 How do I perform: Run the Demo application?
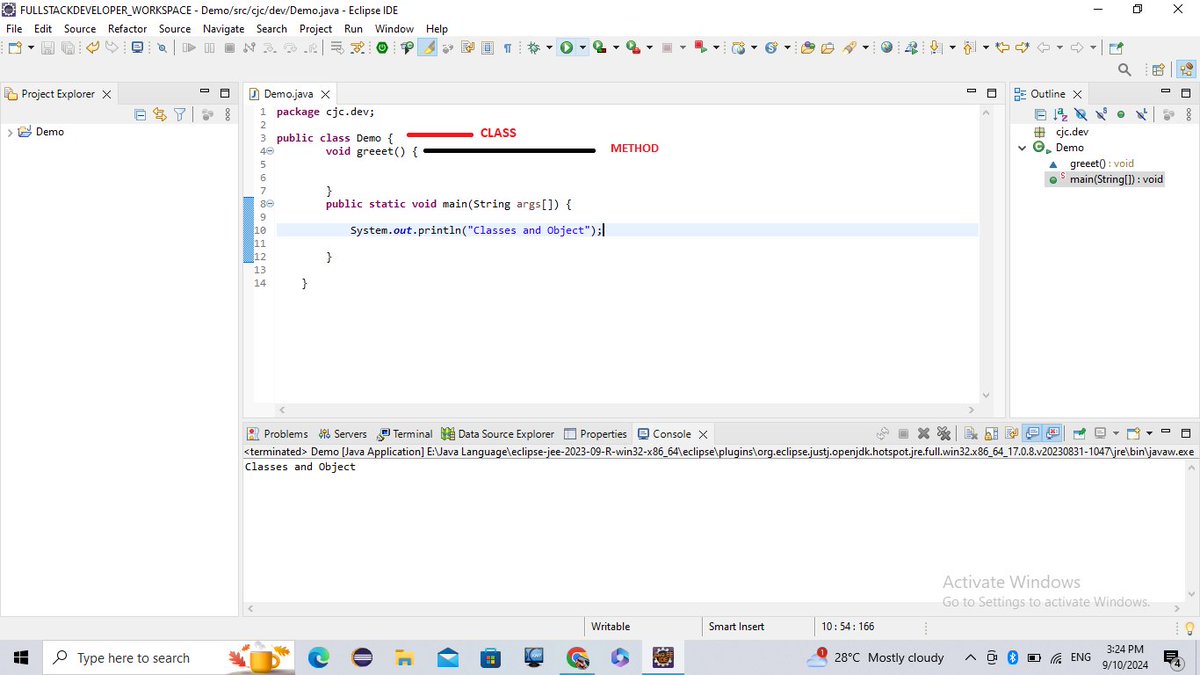tap(568, 47)
